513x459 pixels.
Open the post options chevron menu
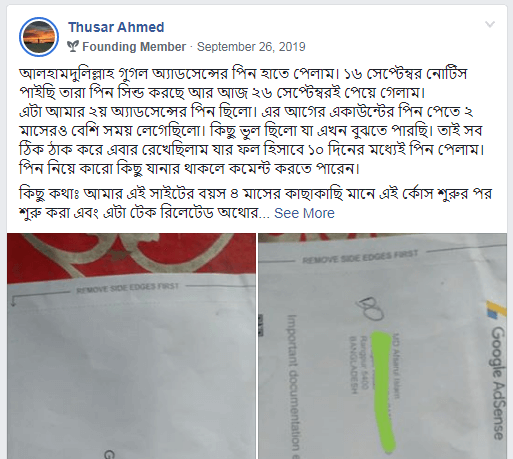pyautogui.click(x=490, y=24)
